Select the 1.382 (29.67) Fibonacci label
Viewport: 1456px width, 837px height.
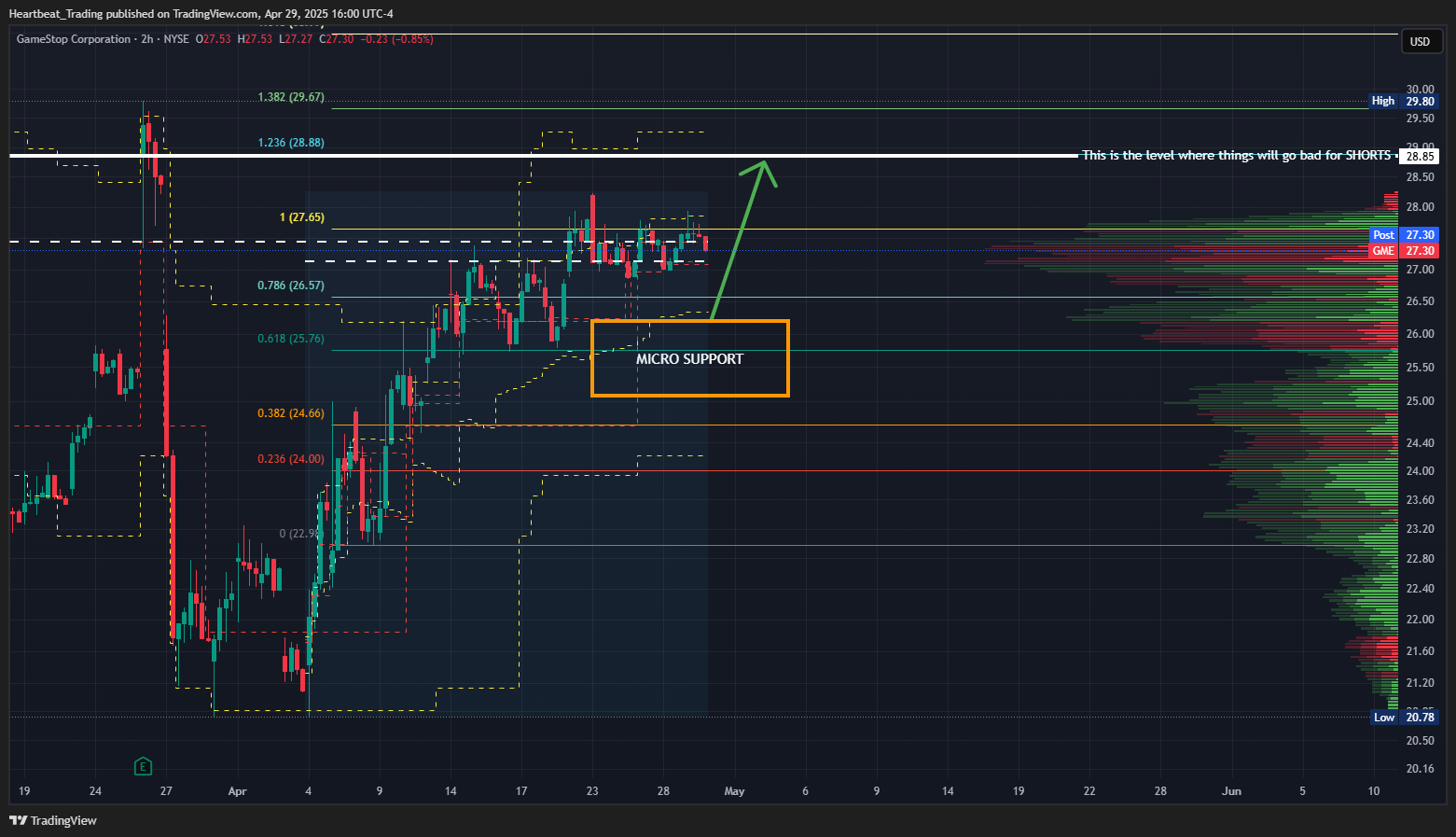[291, 97]
